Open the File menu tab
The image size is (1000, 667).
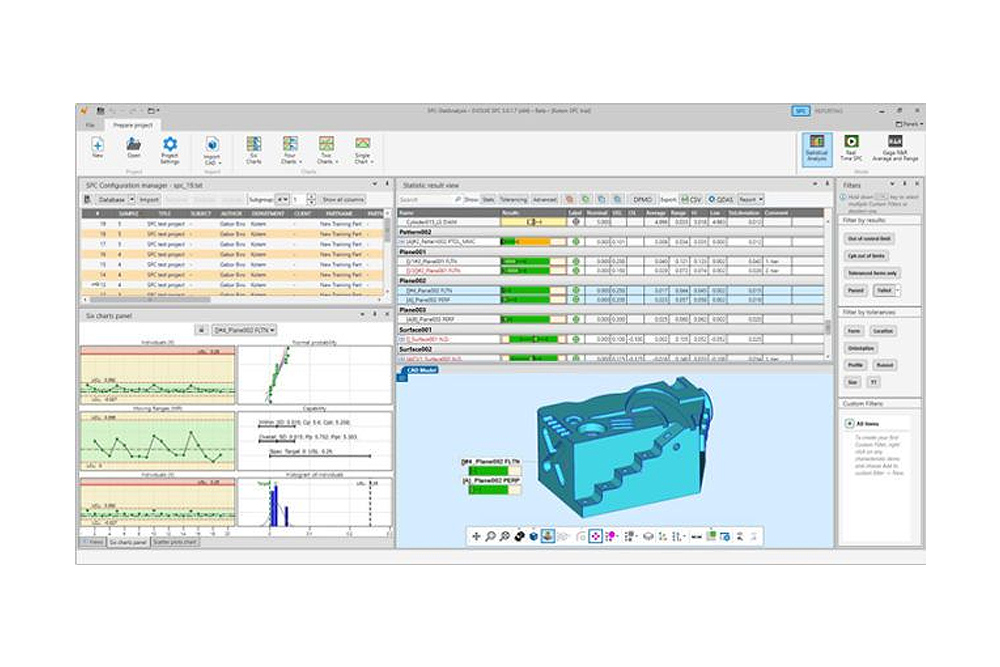click(90, 124)
